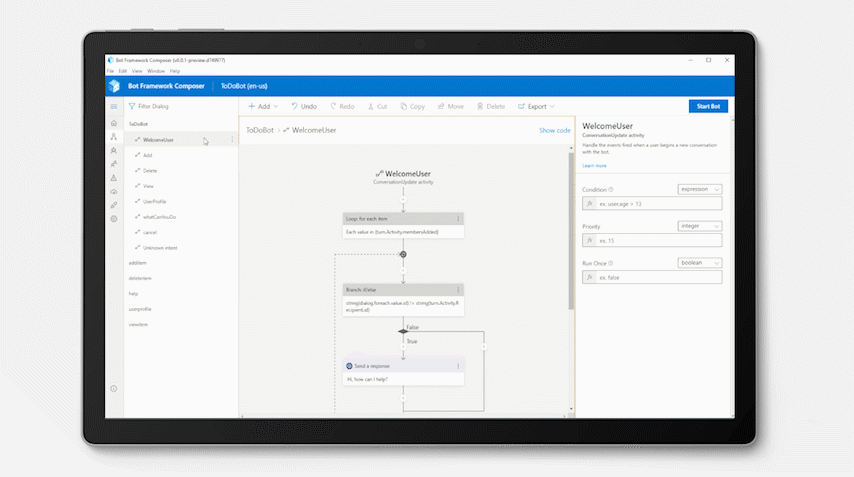The image size is (854, 477).
Task: Click Redo in the toolbar
Action: (342, 106)
